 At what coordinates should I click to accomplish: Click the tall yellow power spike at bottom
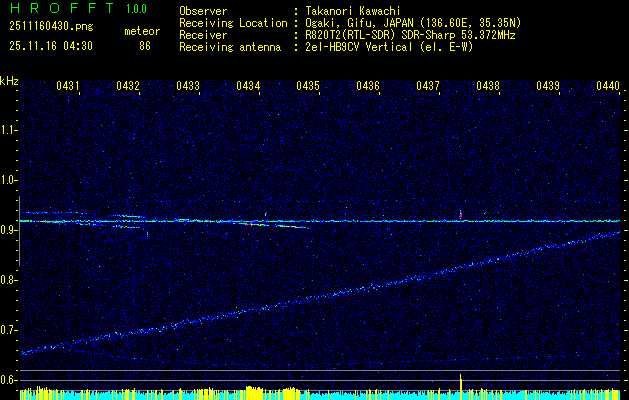pos(461,387)
